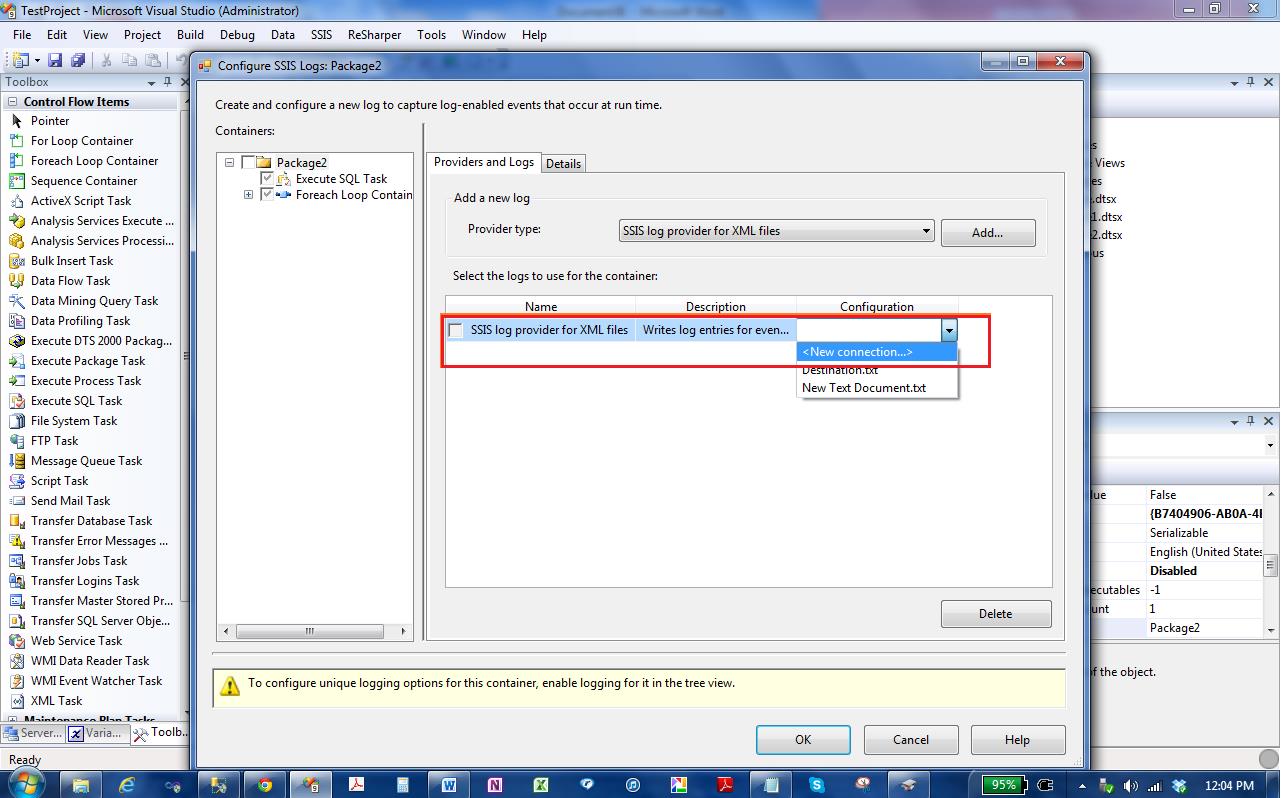This screenshot has width=1282, height=798.
Task: Click the XML Task icon in Toolbox
Action: coord(16,701)
